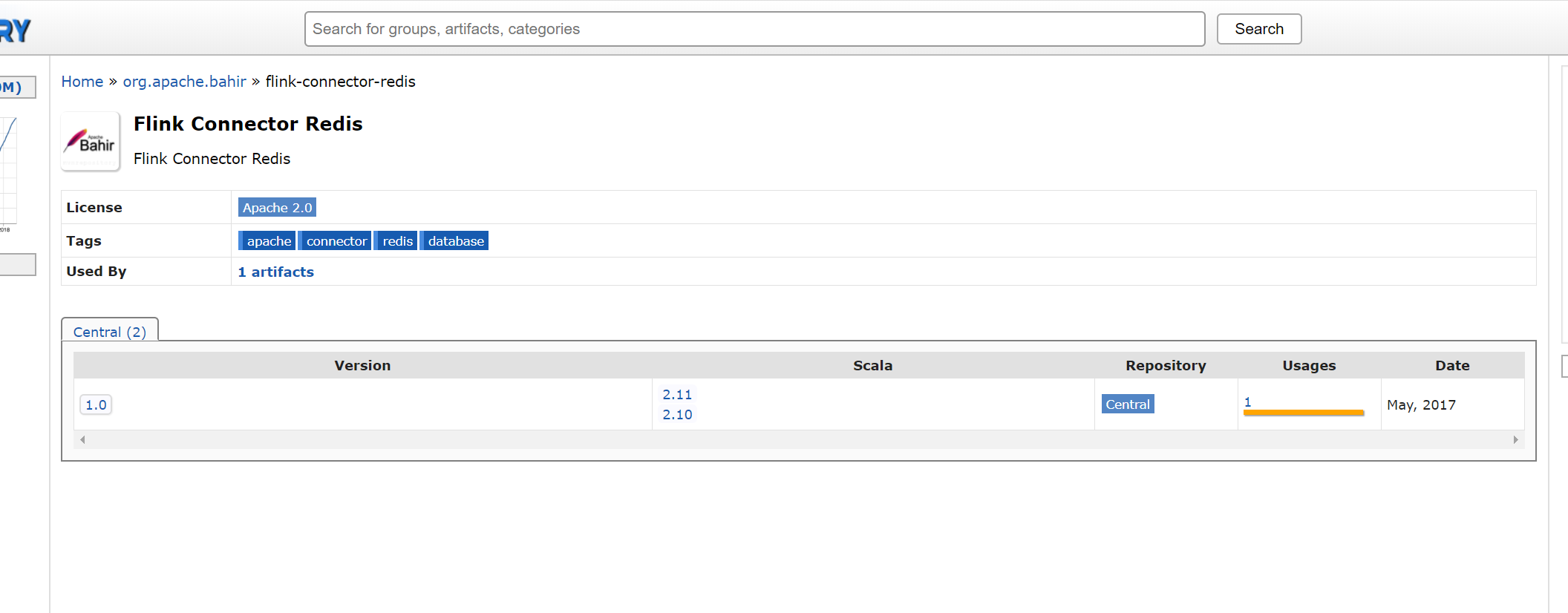
Task: Click the License row label
Action: point(94,208)
